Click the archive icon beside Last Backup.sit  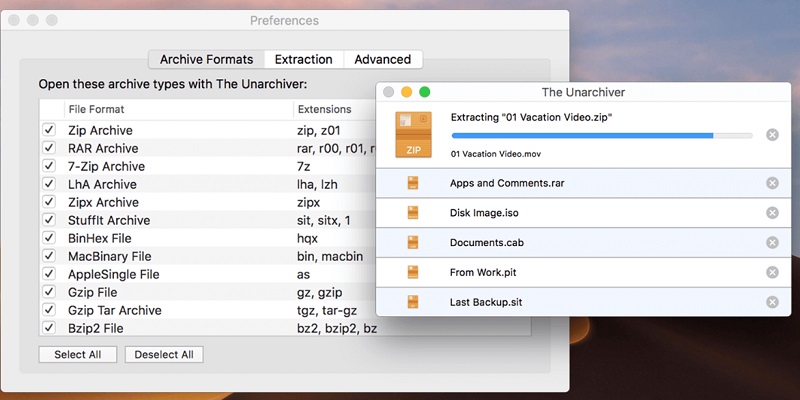tap(413, 302)
